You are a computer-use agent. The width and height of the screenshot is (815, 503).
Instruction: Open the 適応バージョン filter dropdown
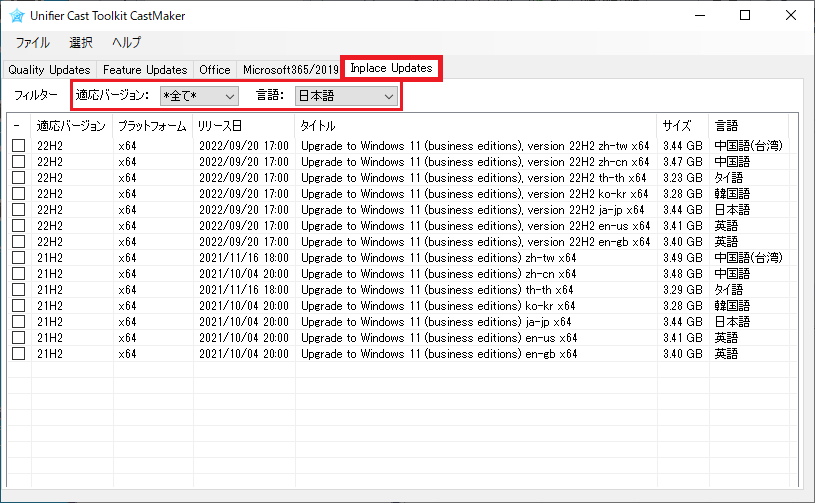[199, 96]
